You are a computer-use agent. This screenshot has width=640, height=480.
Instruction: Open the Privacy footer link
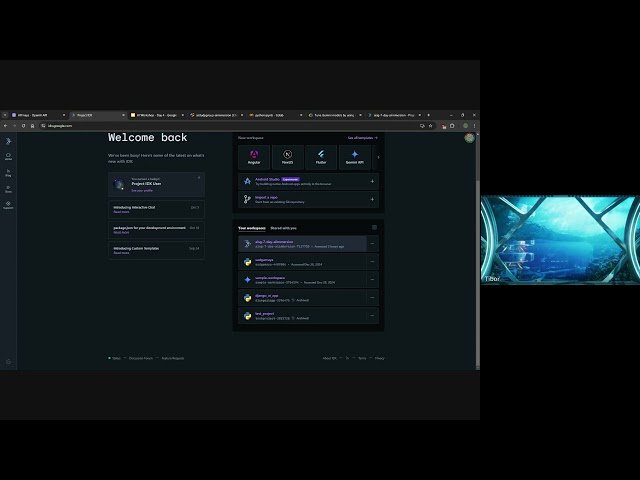(x=380, y=358)
